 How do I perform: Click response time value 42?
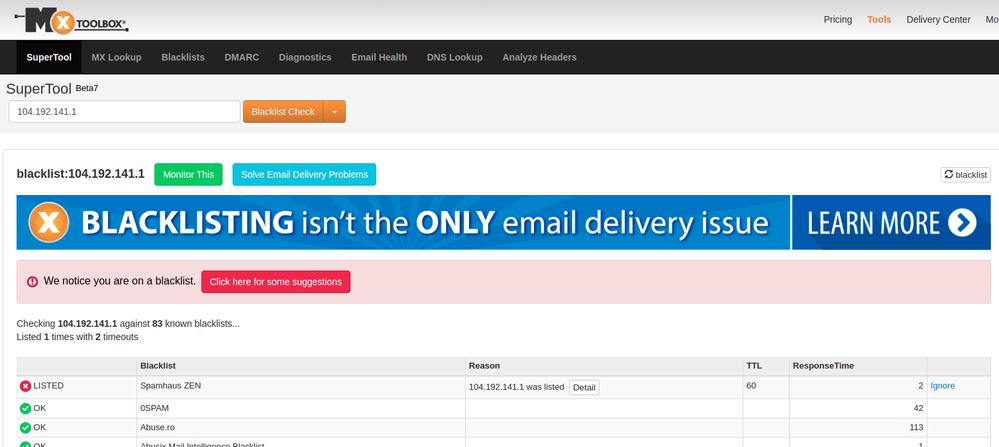[918, 408]
